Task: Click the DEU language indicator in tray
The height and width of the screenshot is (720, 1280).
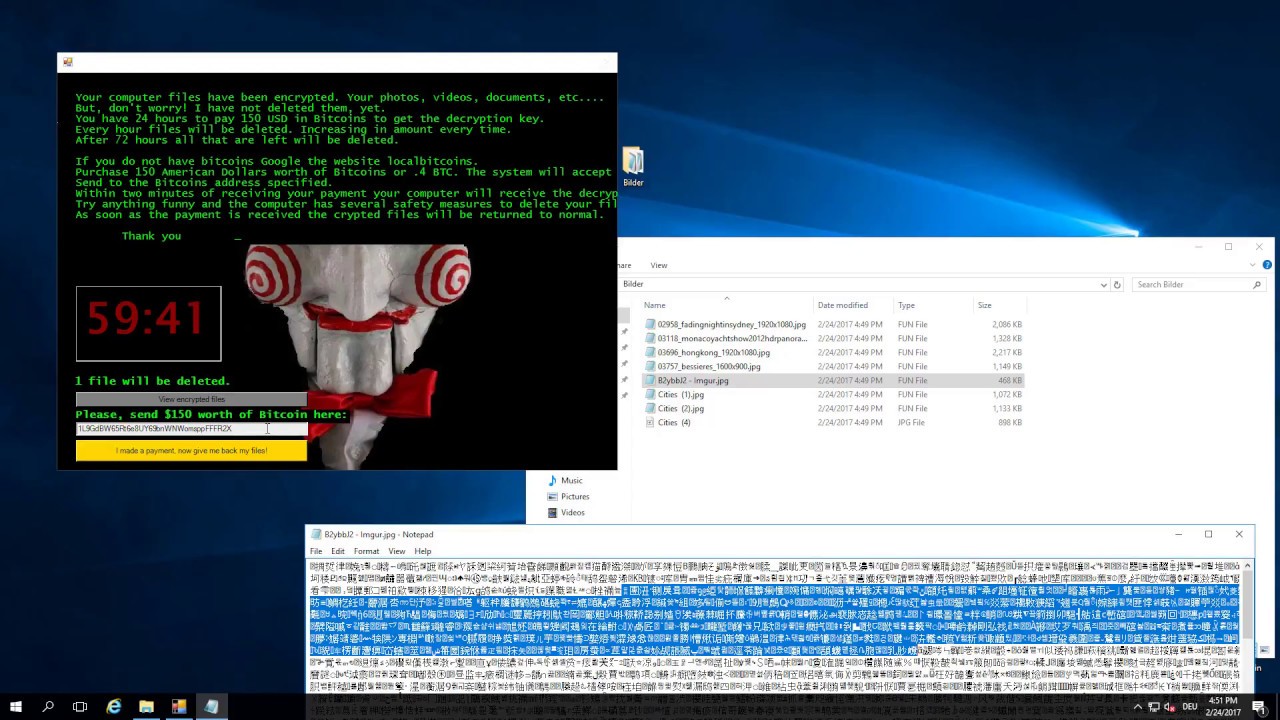Action: point(1190,707)
